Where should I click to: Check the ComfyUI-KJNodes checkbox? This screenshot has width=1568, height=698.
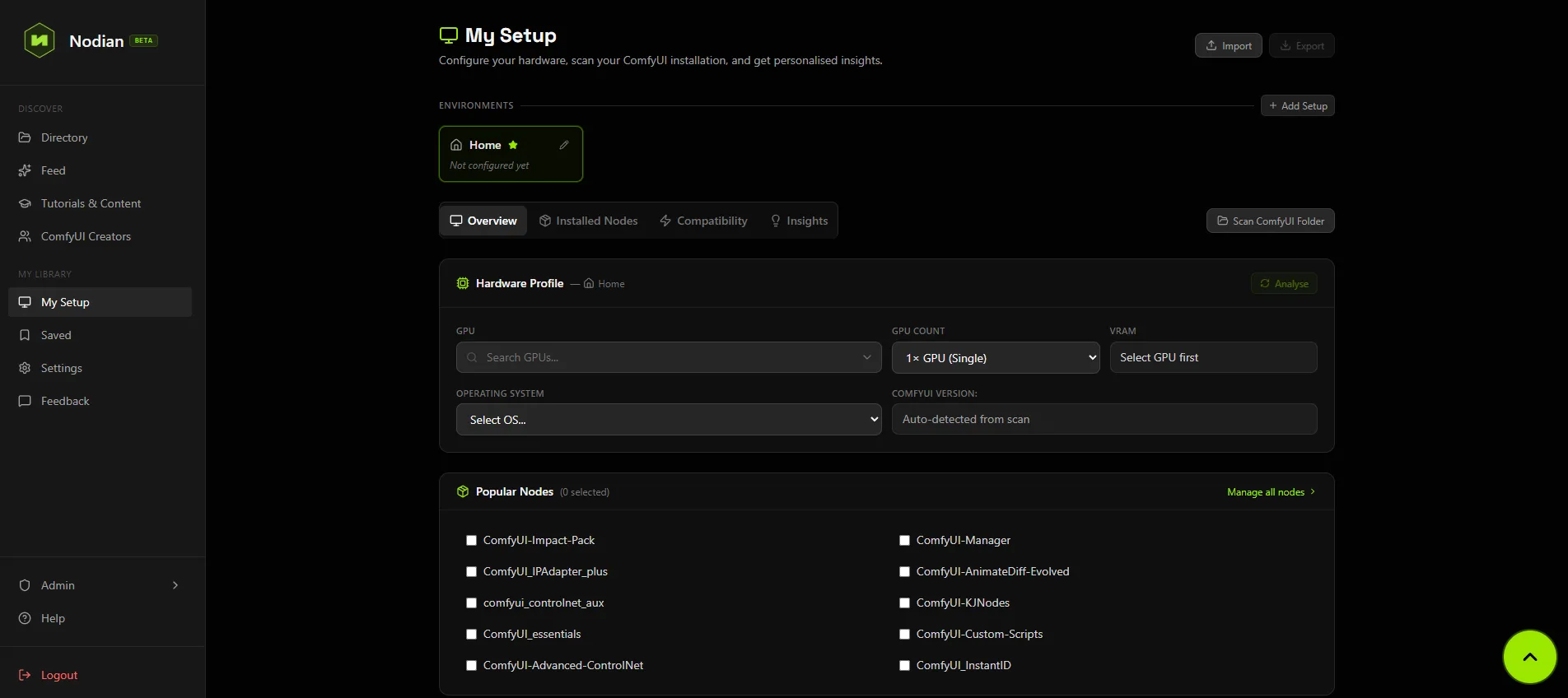click(x=905, y=603)
